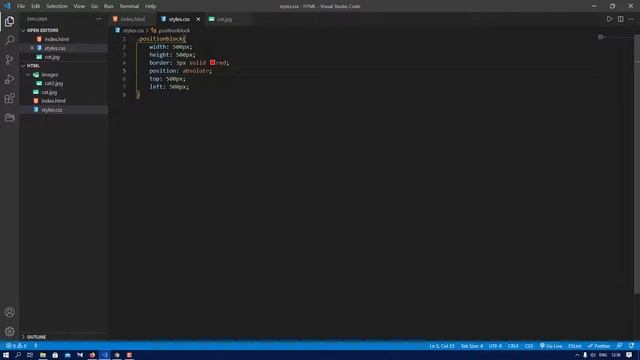This screenshot has width=640, height=360.
Task: Open the Run and Debug view
Action: (x=9, y=79)
